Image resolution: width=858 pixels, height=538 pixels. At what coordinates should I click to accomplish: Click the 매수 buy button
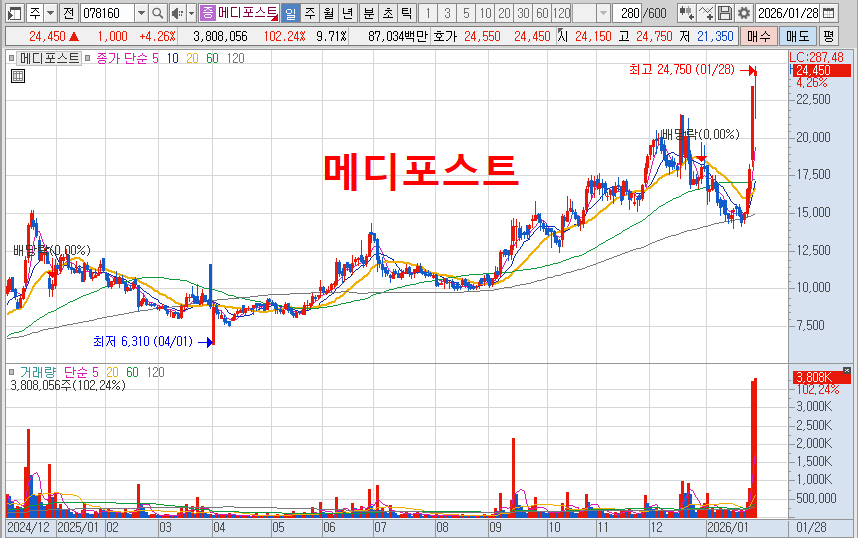click(758, 37)
